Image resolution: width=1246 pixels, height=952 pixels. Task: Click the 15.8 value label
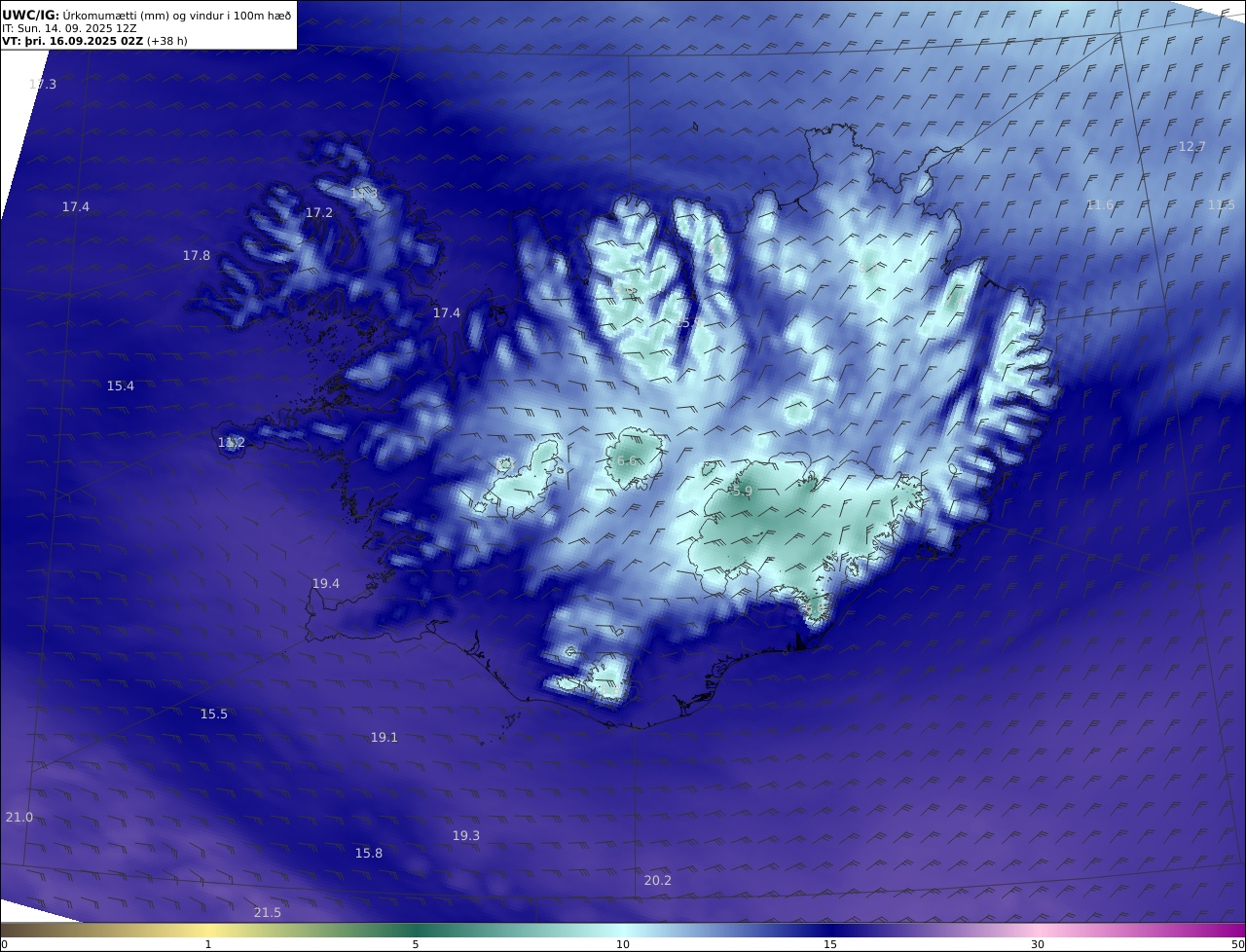pos(369,853)
